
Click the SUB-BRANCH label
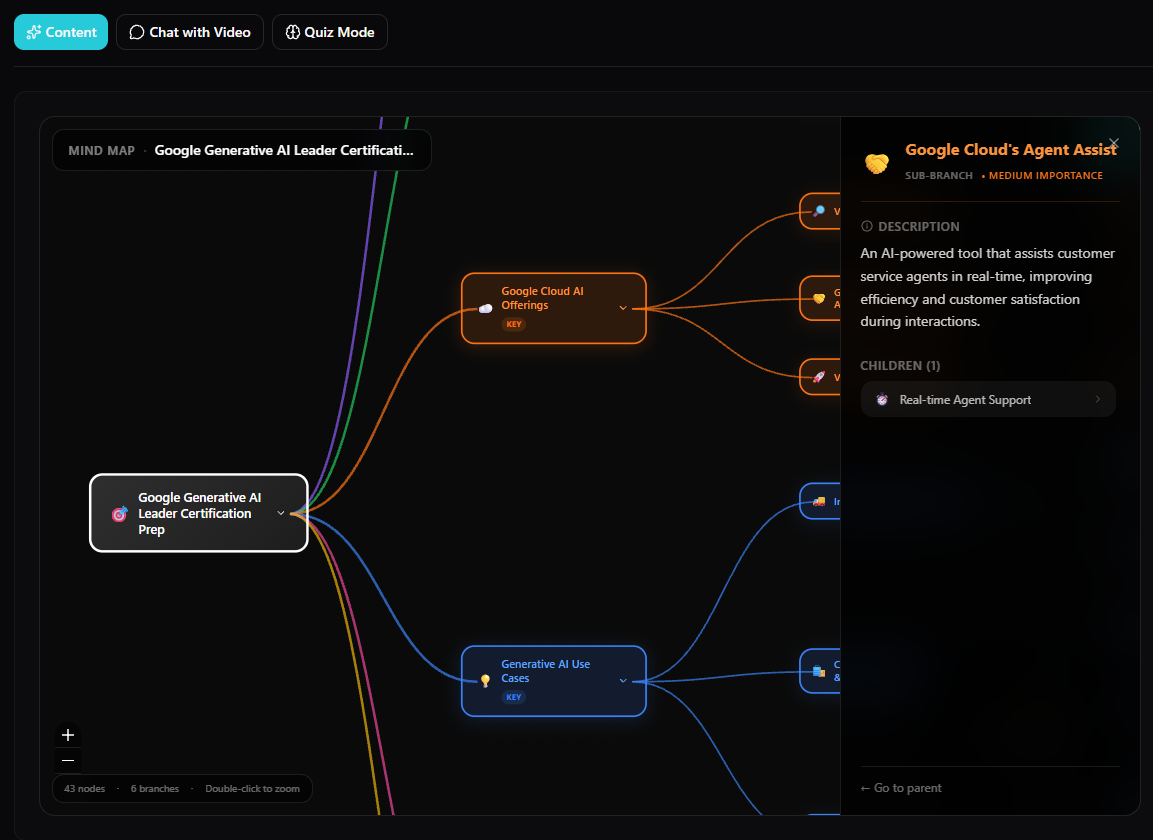tap(939, 176)
